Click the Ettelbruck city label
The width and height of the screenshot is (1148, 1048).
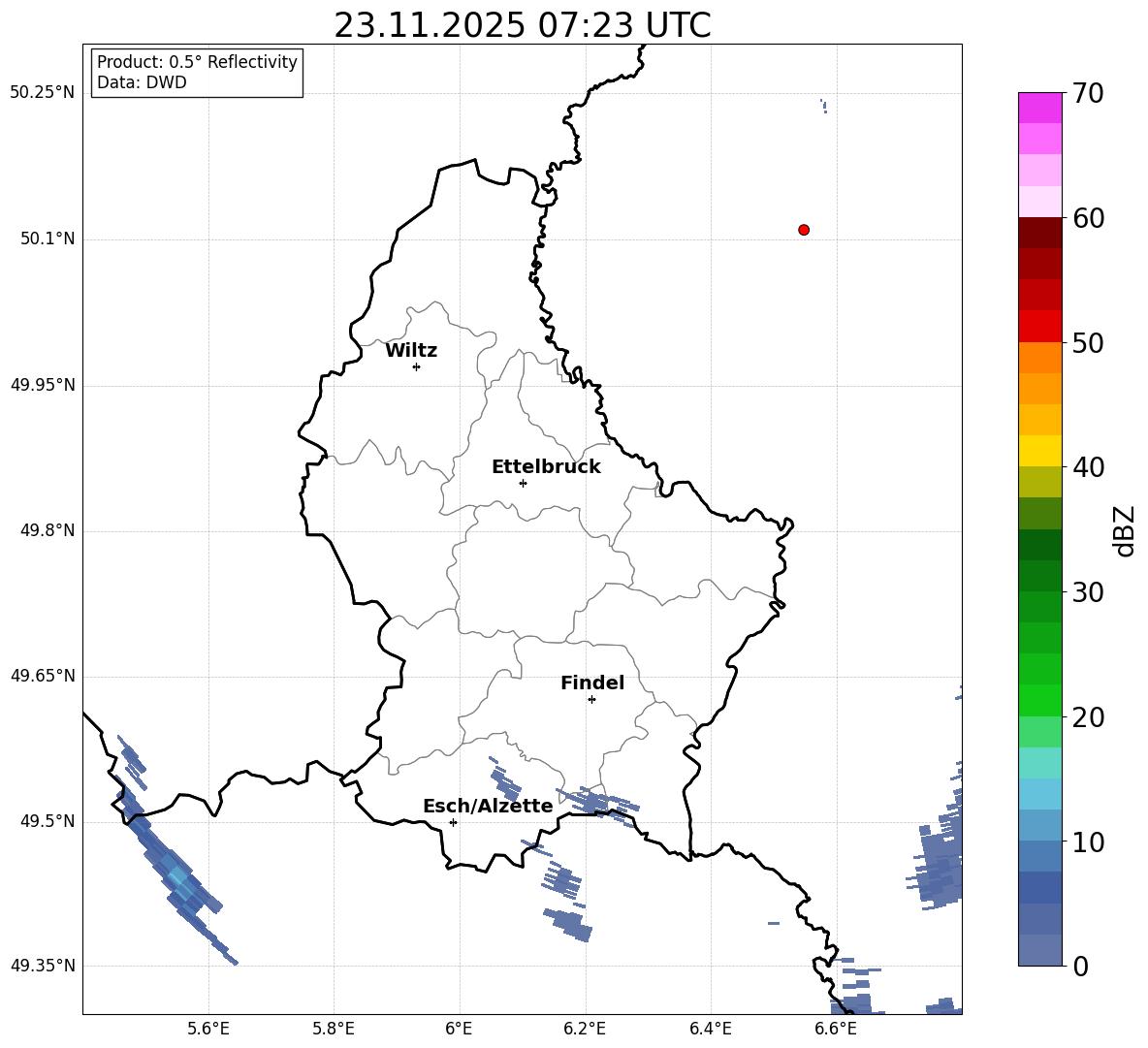click(x=546, y=467)
